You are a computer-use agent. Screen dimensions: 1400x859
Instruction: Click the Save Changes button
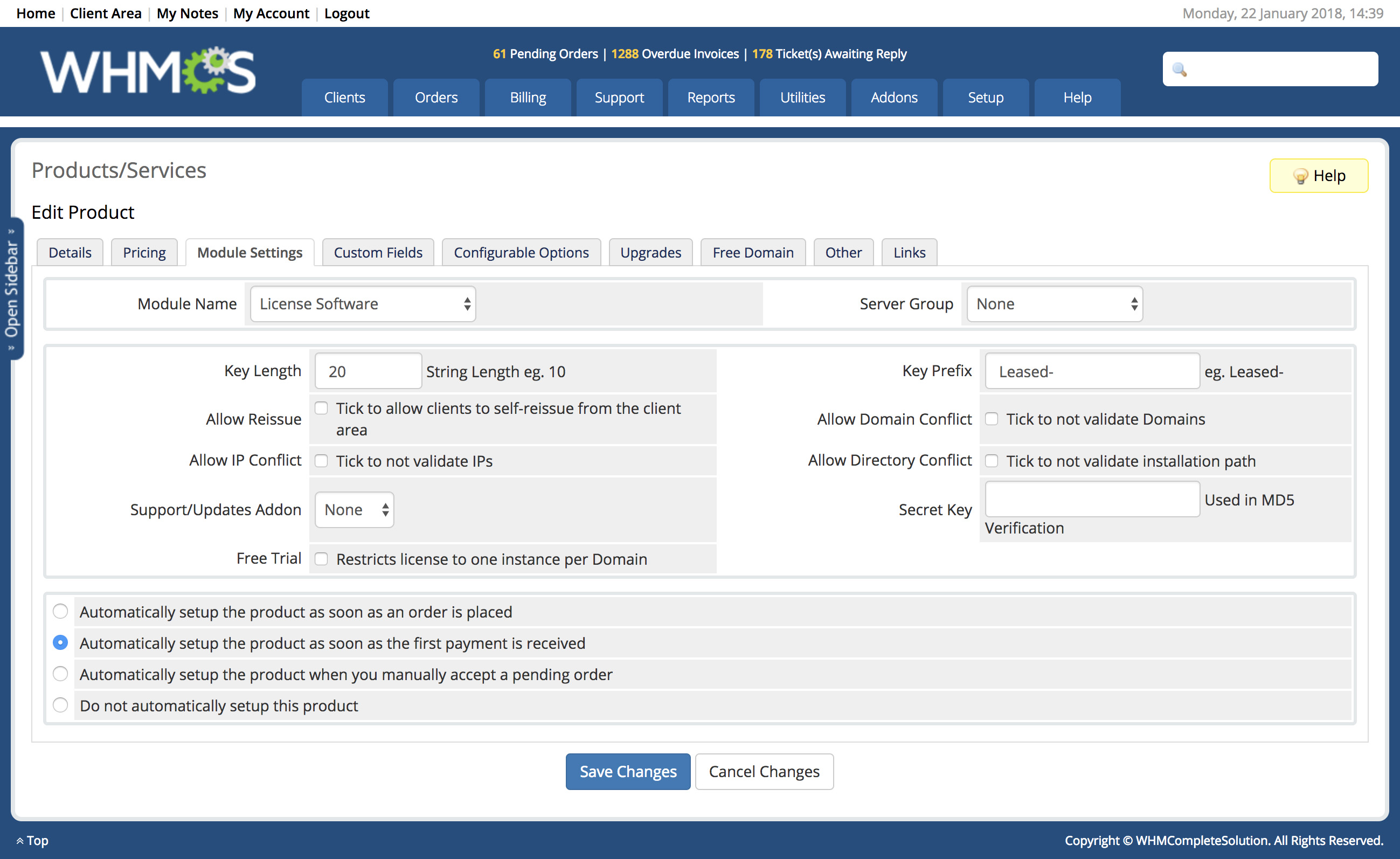[x=627, y=771]
